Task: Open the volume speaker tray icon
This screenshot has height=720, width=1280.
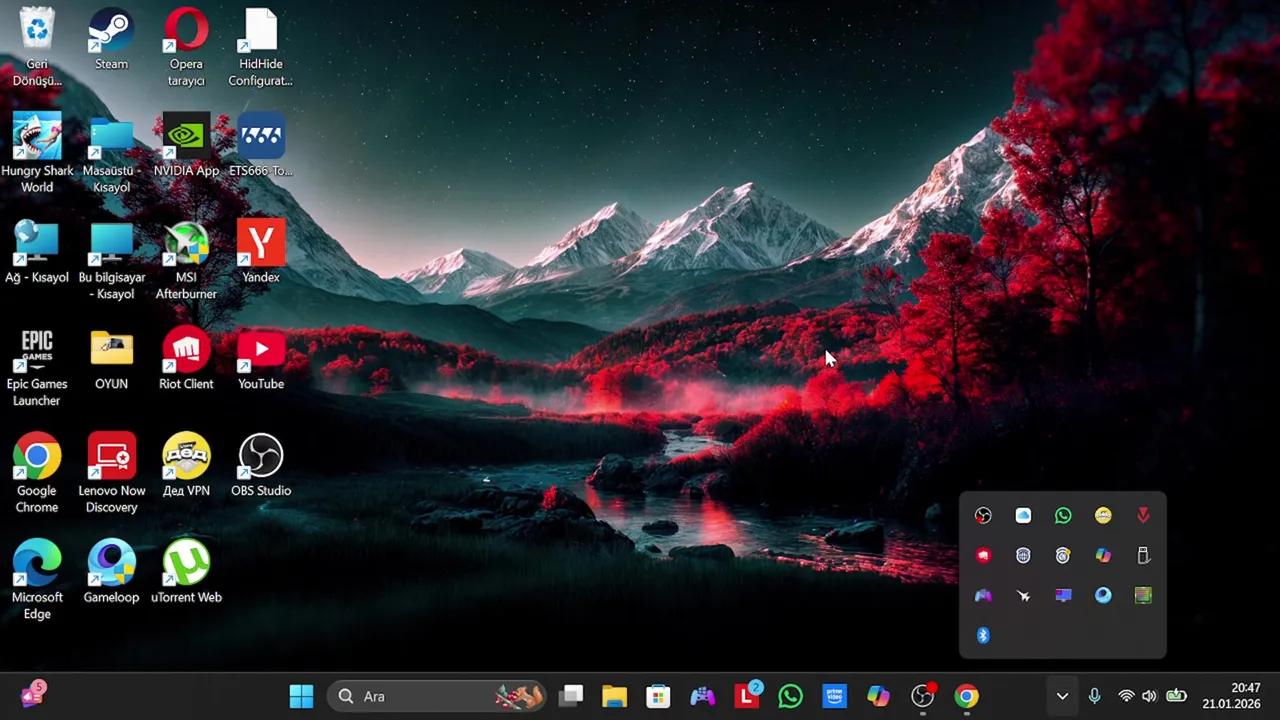Action: coord(1149,696)
